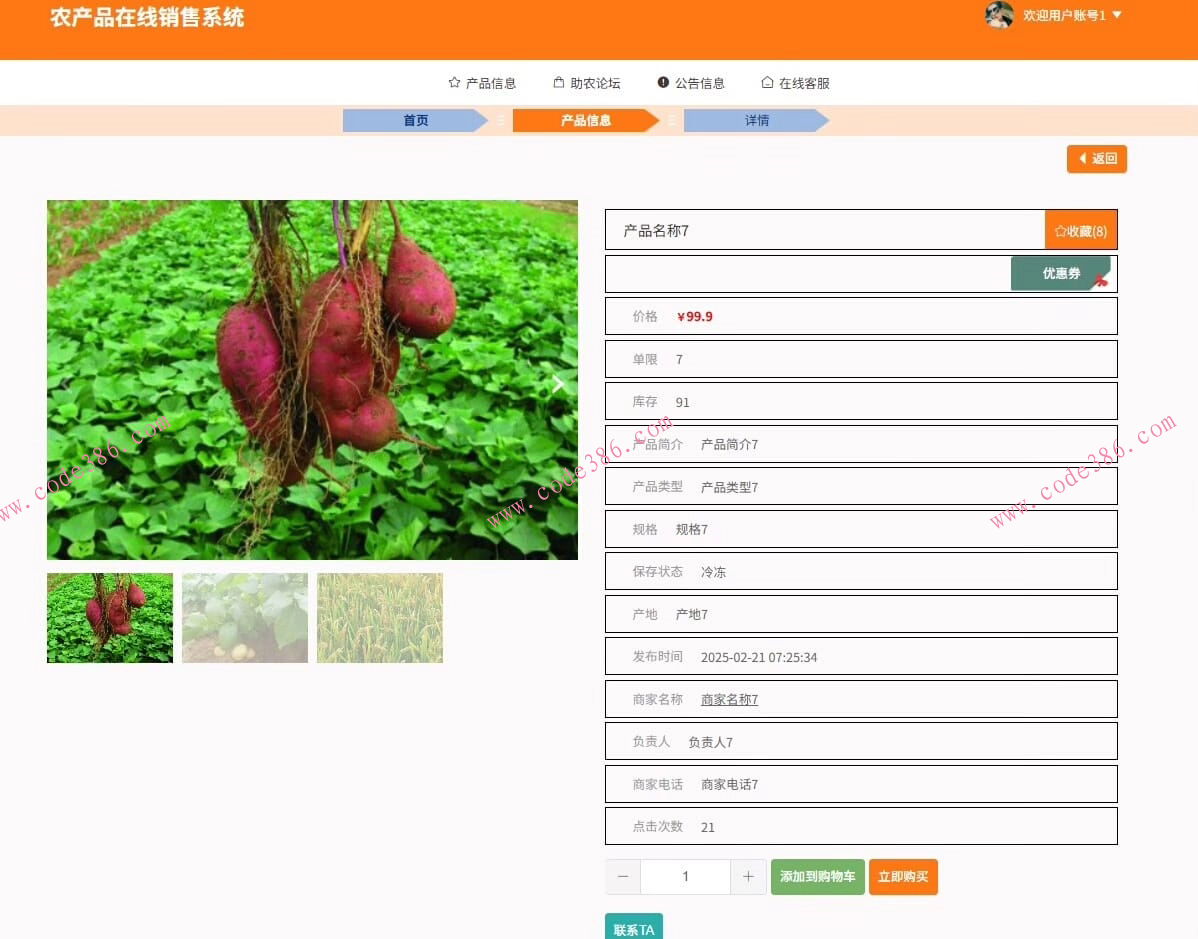Increase quantity with the plus stepper
This screenshot has width=1198, height=939.
pos(749,876)
